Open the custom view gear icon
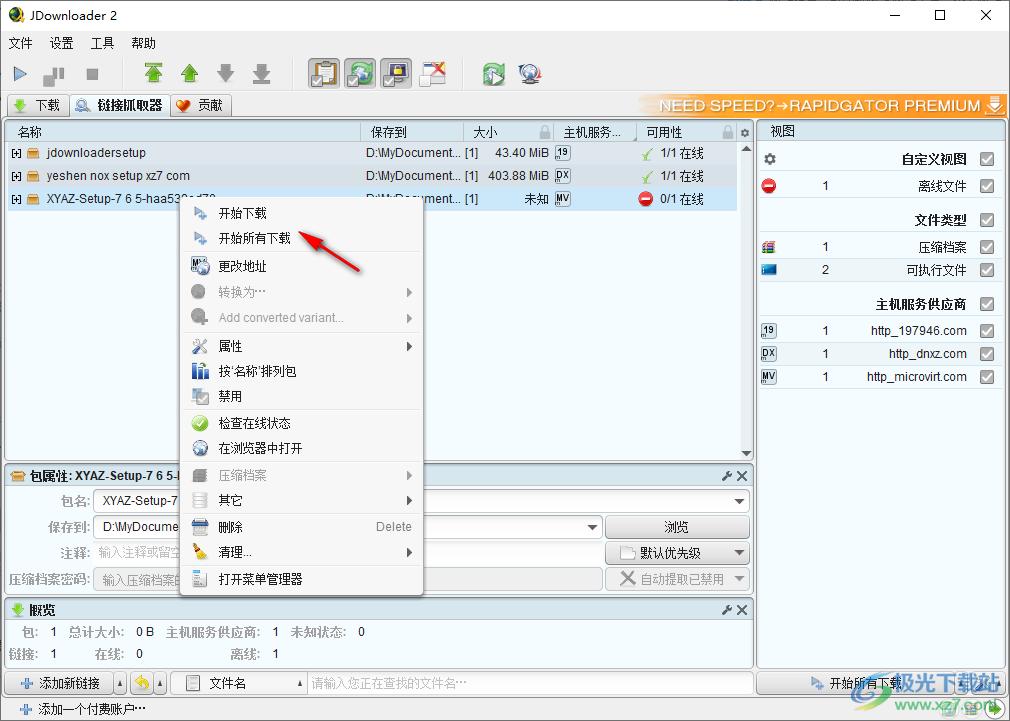This screenshot has width=1010, height=721. pos(770,159)
